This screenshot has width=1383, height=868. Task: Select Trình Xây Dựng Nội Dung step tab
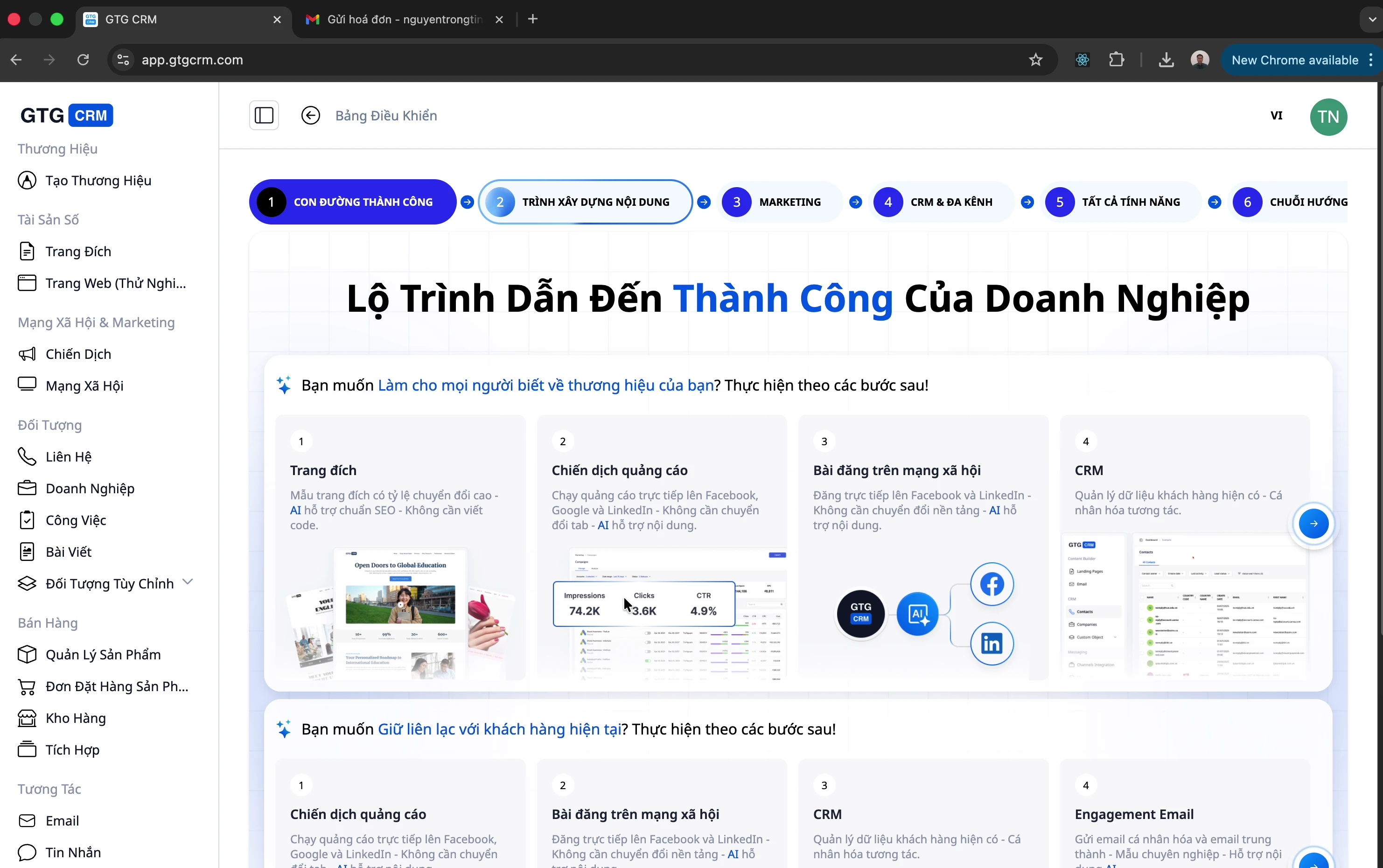point(585,202)
